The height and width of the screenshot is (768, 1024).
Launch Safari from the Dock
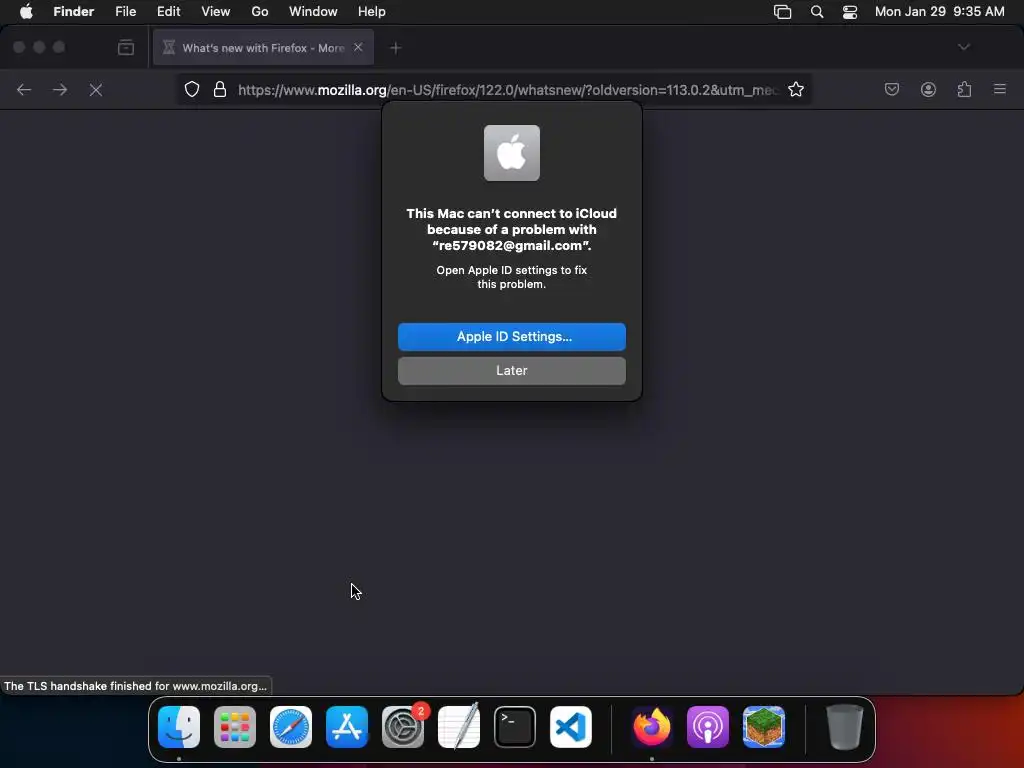291,727
